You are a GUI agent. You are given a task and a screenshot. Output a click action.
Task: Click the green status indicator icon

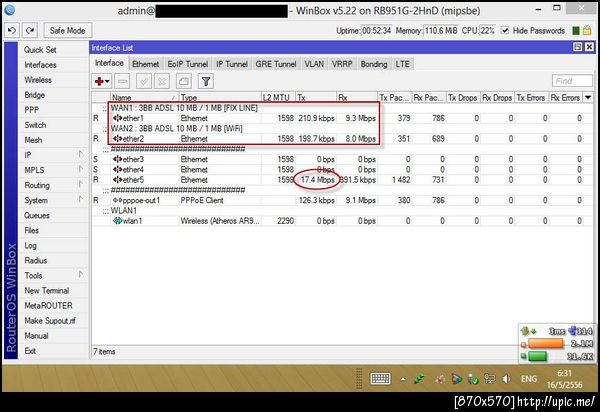[576, 31]
